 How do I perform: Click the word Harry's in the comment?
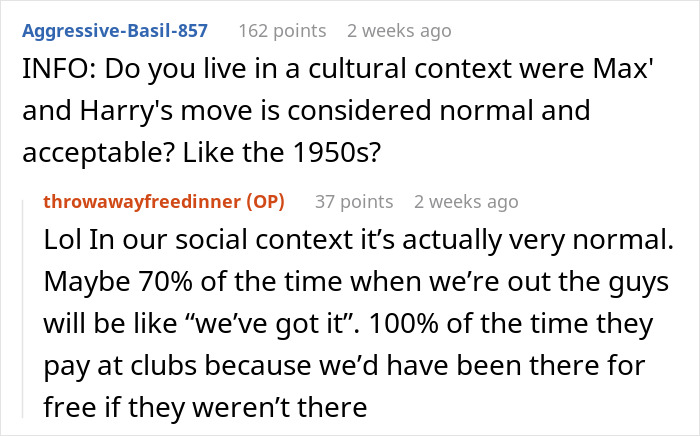pos(126,111)
